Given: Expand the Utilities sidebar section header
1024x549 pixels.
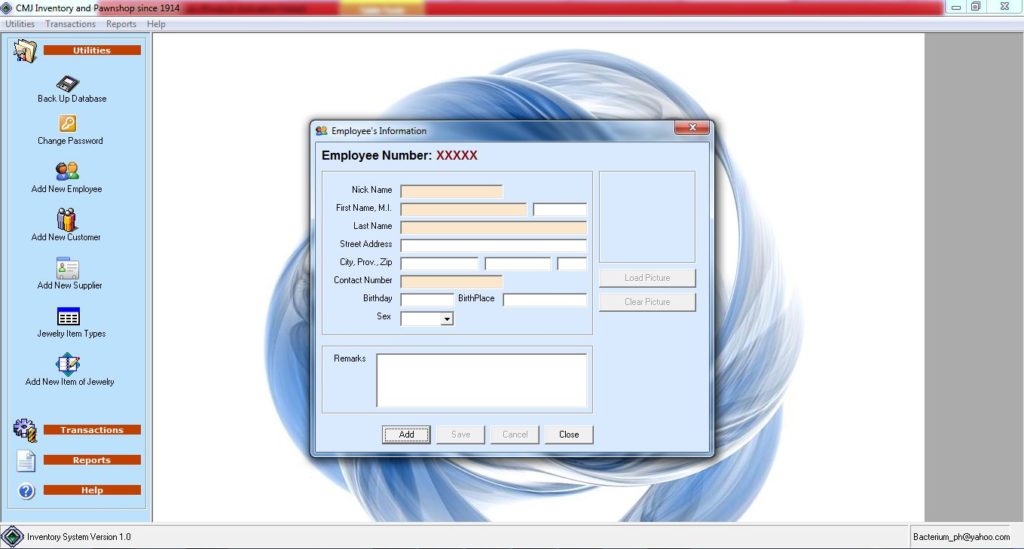Looking at the screenshot, I should click(92, 50).
